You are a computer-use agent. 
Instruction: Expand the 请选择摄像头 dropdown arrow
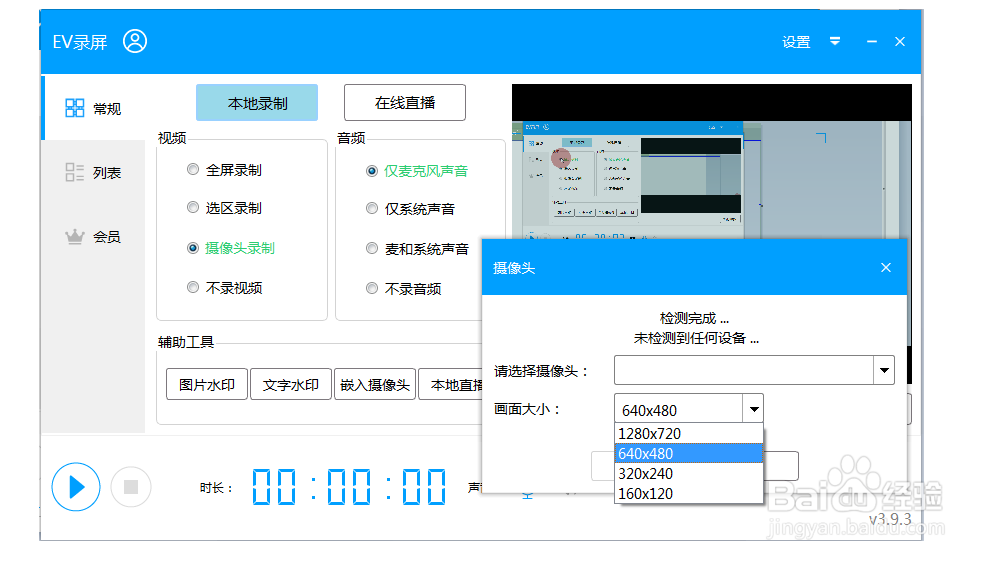[884, 370]
